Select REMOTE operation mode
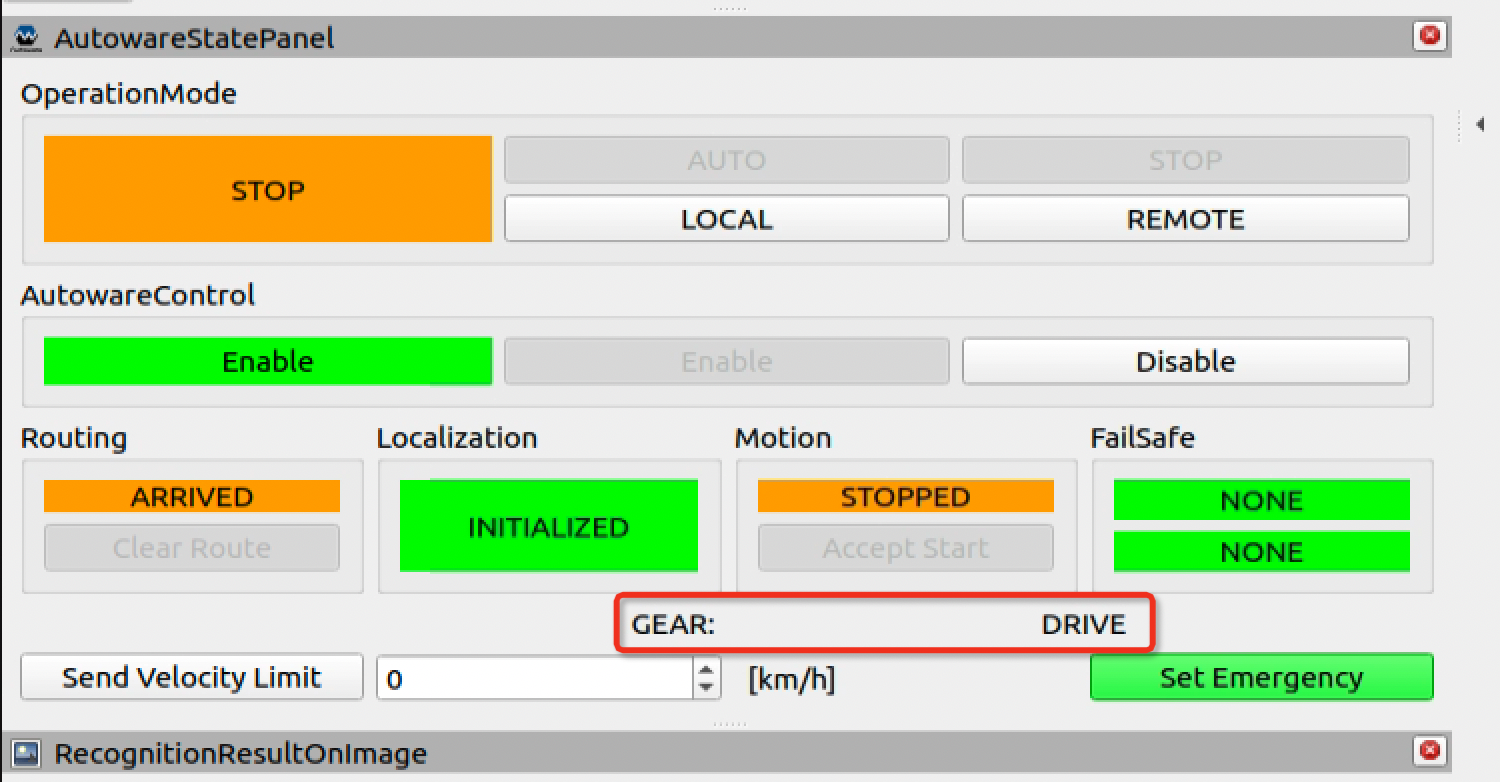The image size is (1500, 782). pyautogui.click(x=1185, y=219)
